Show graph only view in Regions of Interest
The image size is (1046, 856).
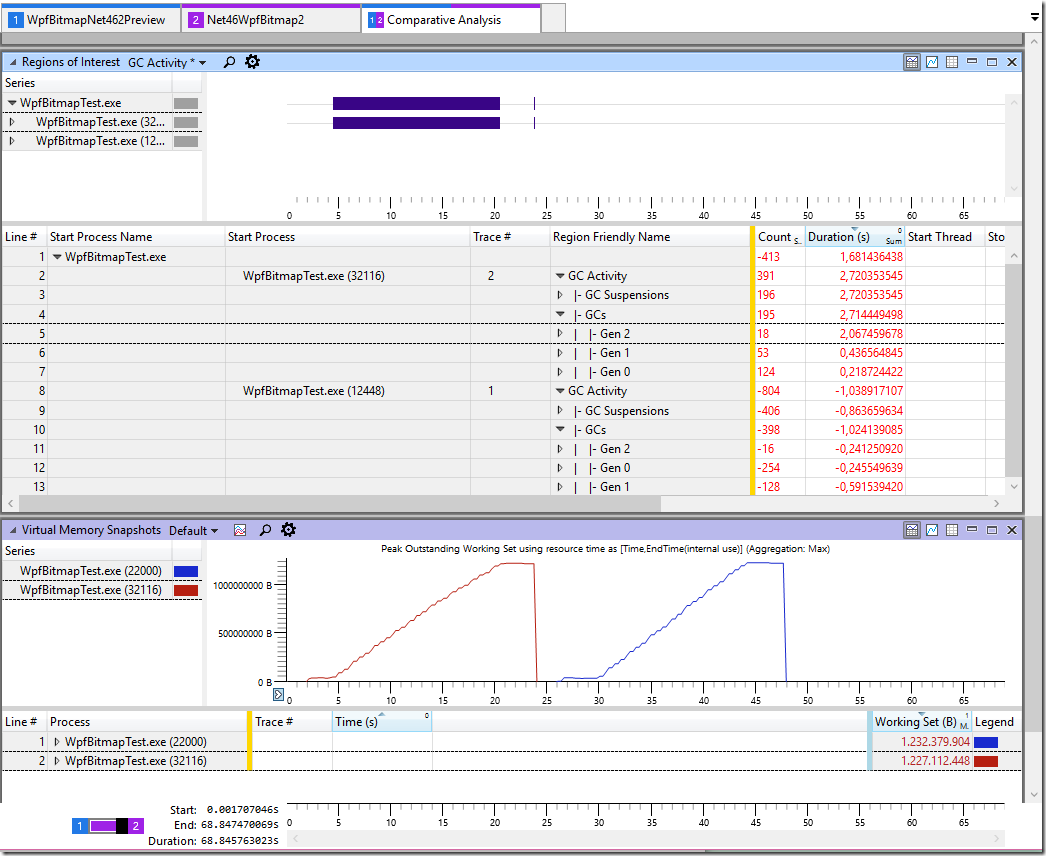pos(932,62)
